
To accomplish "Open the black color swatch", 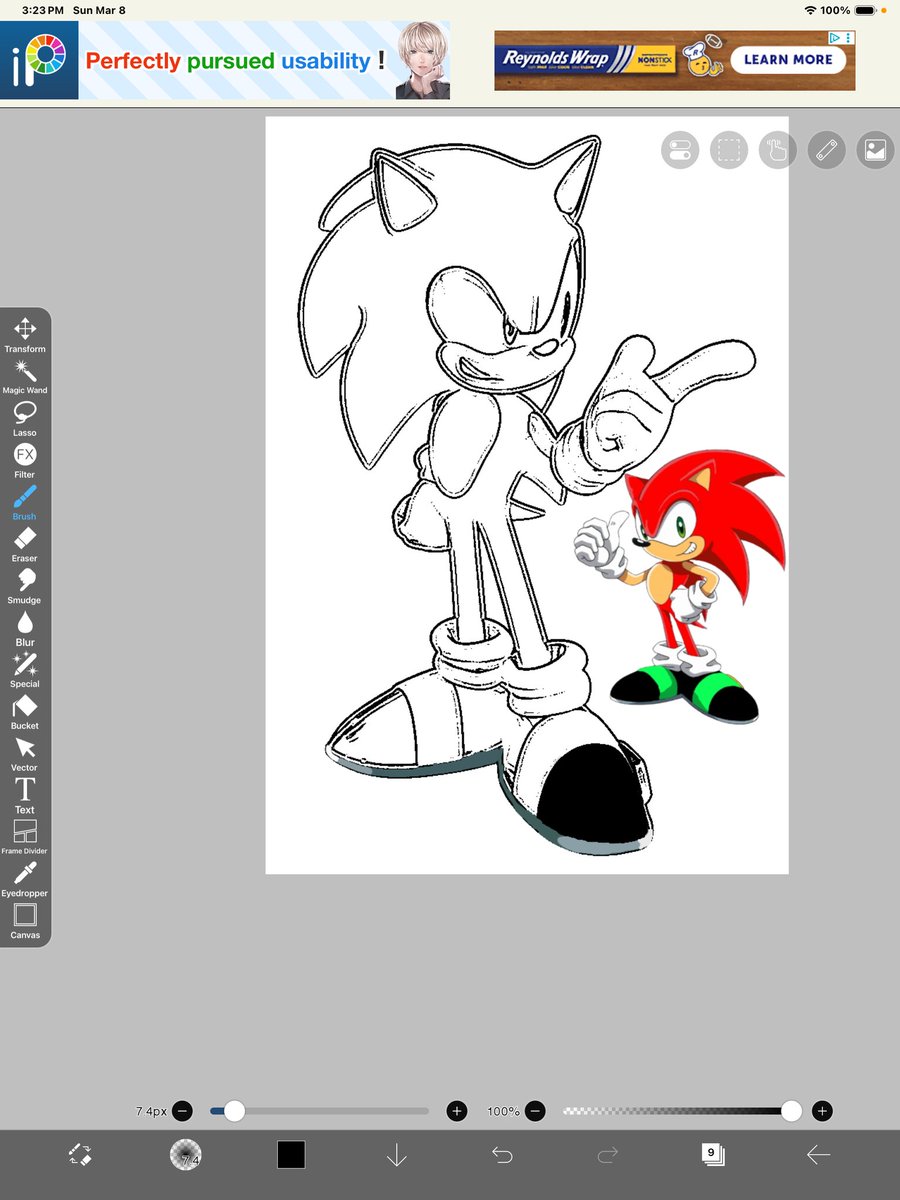I will click(291, 1155).
